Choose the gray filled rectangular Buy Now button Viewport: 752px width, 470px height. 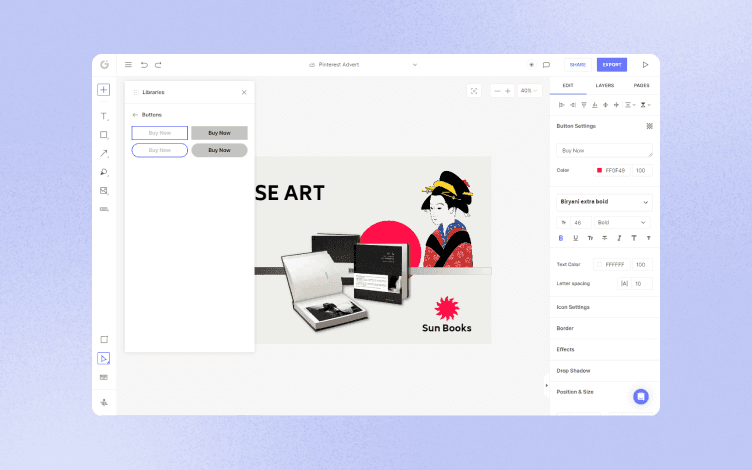[220, 133]
